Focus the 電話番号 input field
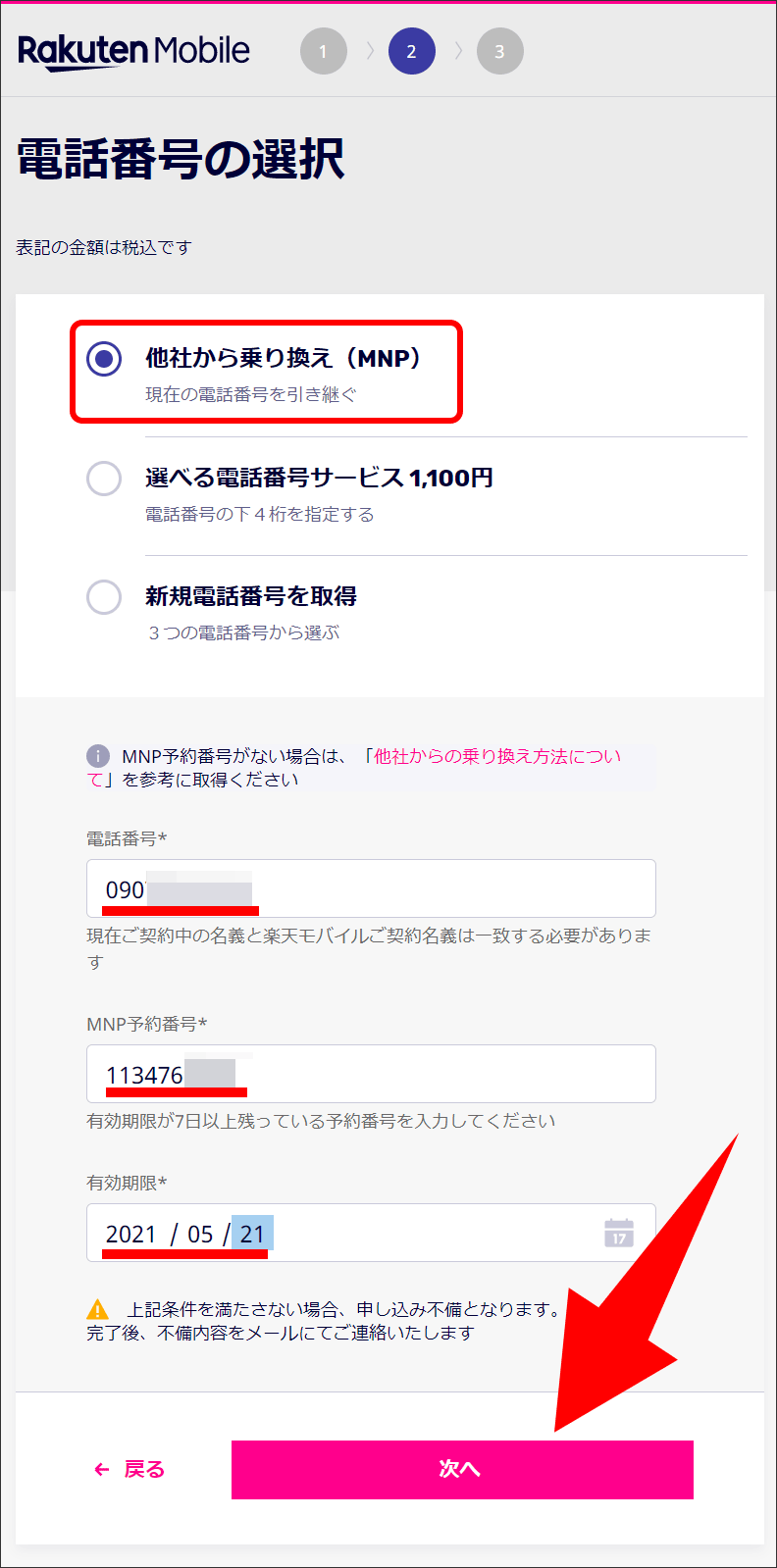The height and width of the screenshot is (1568, 777). (x=371, y=888)
